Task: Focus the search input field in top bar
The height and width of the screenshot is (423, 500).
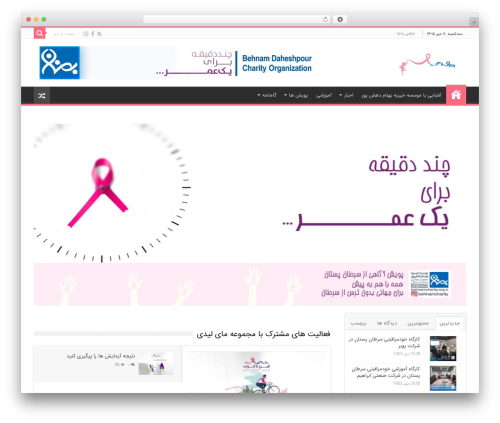Action: (x=64, y=34)
